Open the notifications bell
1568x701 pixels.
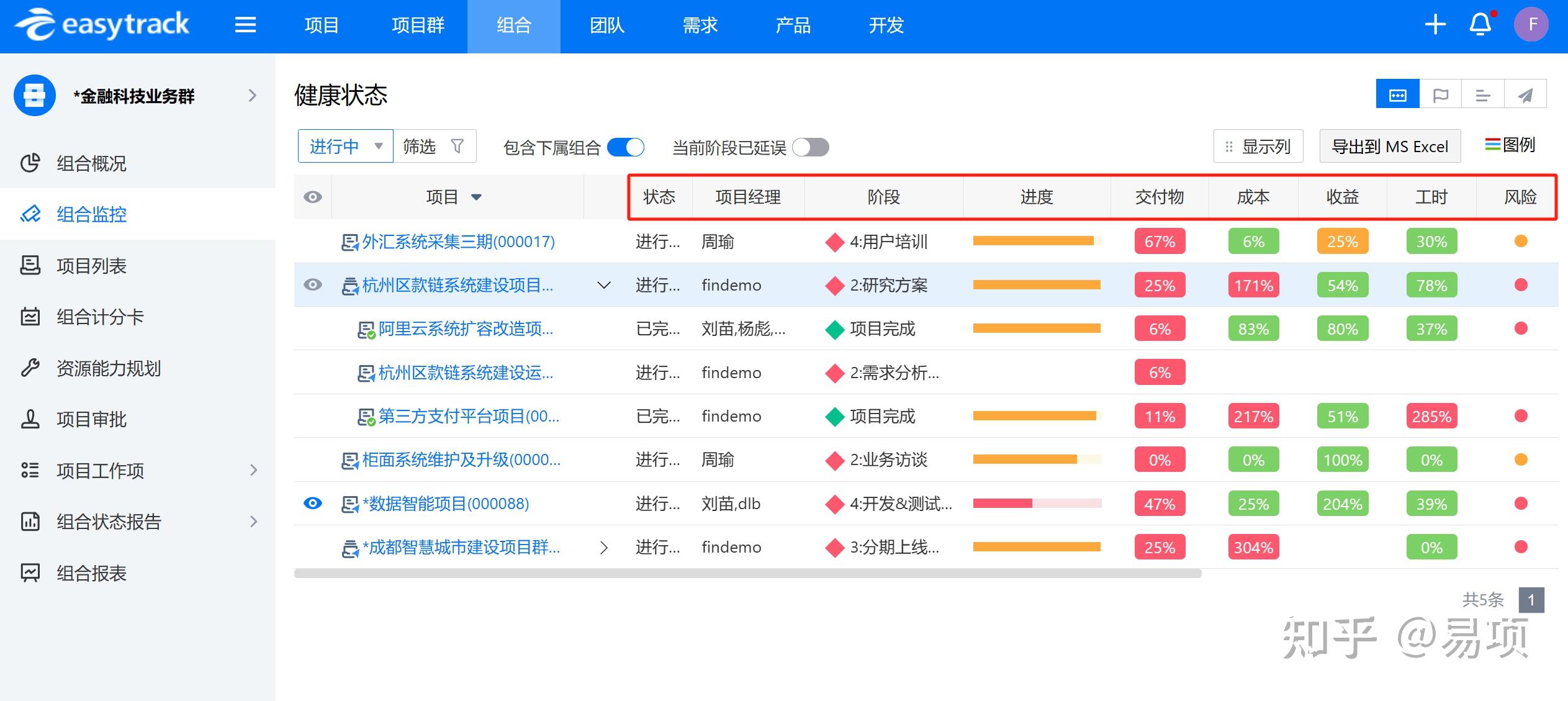click(x=1481, y=25)
